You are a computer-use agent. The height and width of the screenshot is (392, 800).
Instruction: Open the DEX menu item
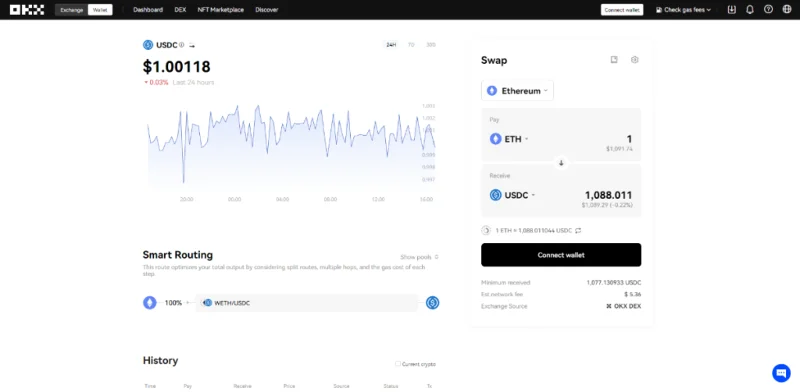pyautogui.click(x=180, y=10)
